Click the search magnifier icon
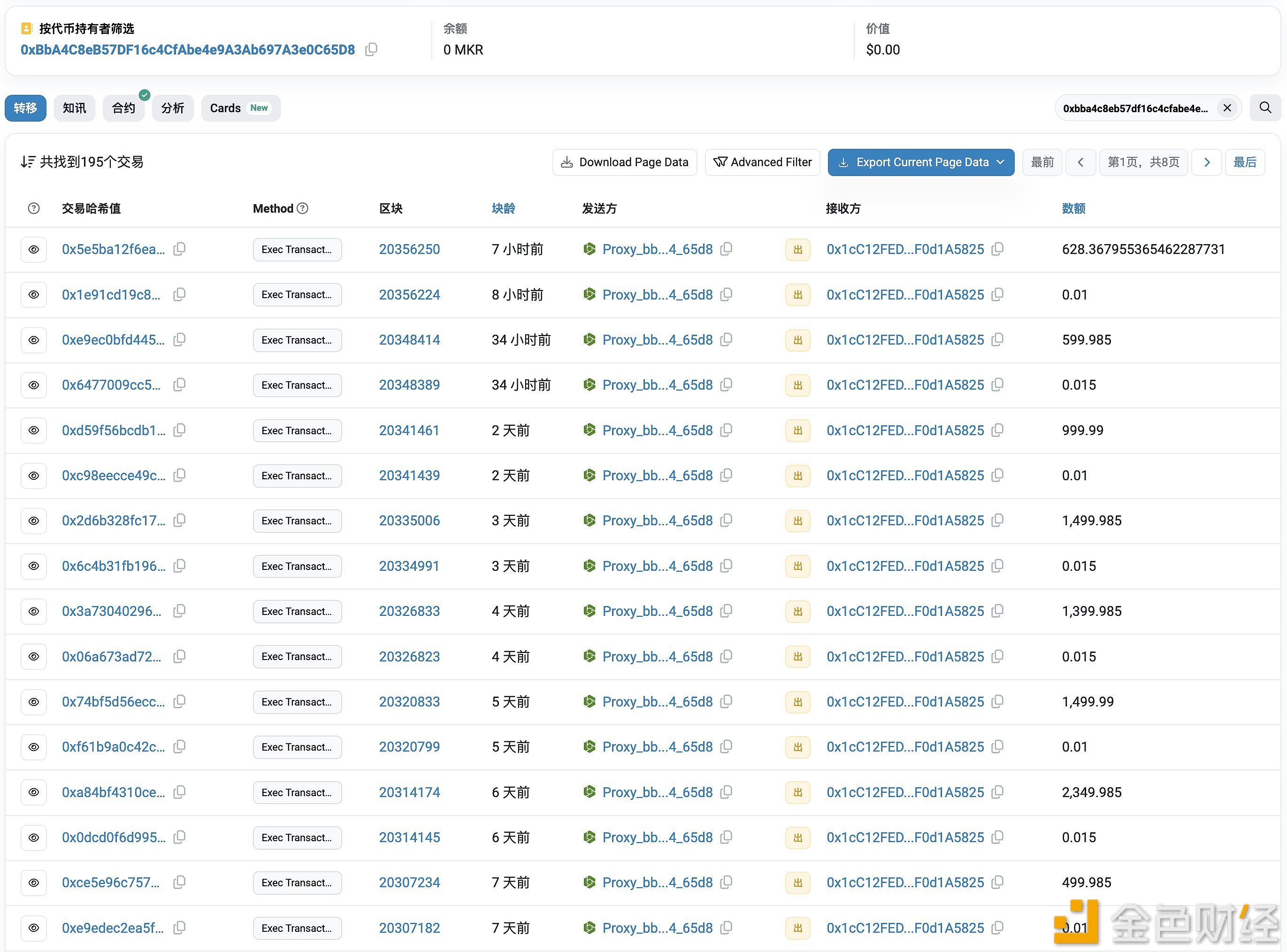1287x952 pixels. [x=1265, y=108]
